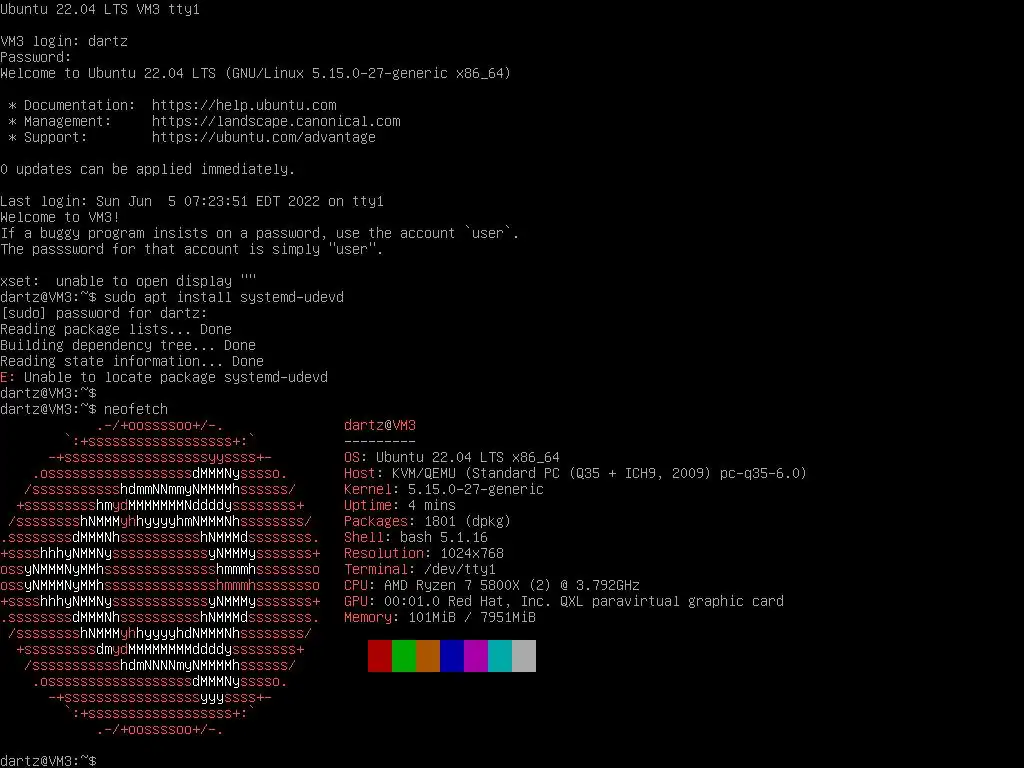Click the 'Packages: 1801 (dpkg)' line

coord(428,521)
